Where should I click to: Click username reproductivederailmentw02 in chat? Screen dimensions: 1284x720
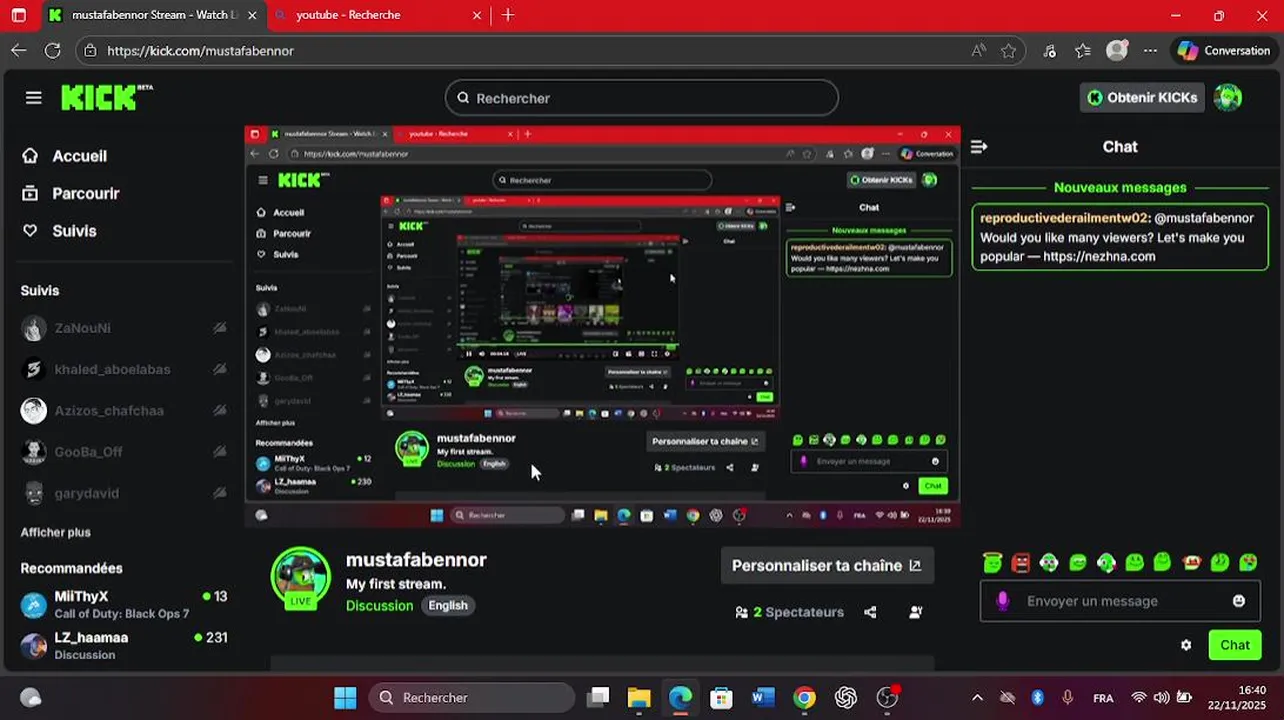point(1065,218)
